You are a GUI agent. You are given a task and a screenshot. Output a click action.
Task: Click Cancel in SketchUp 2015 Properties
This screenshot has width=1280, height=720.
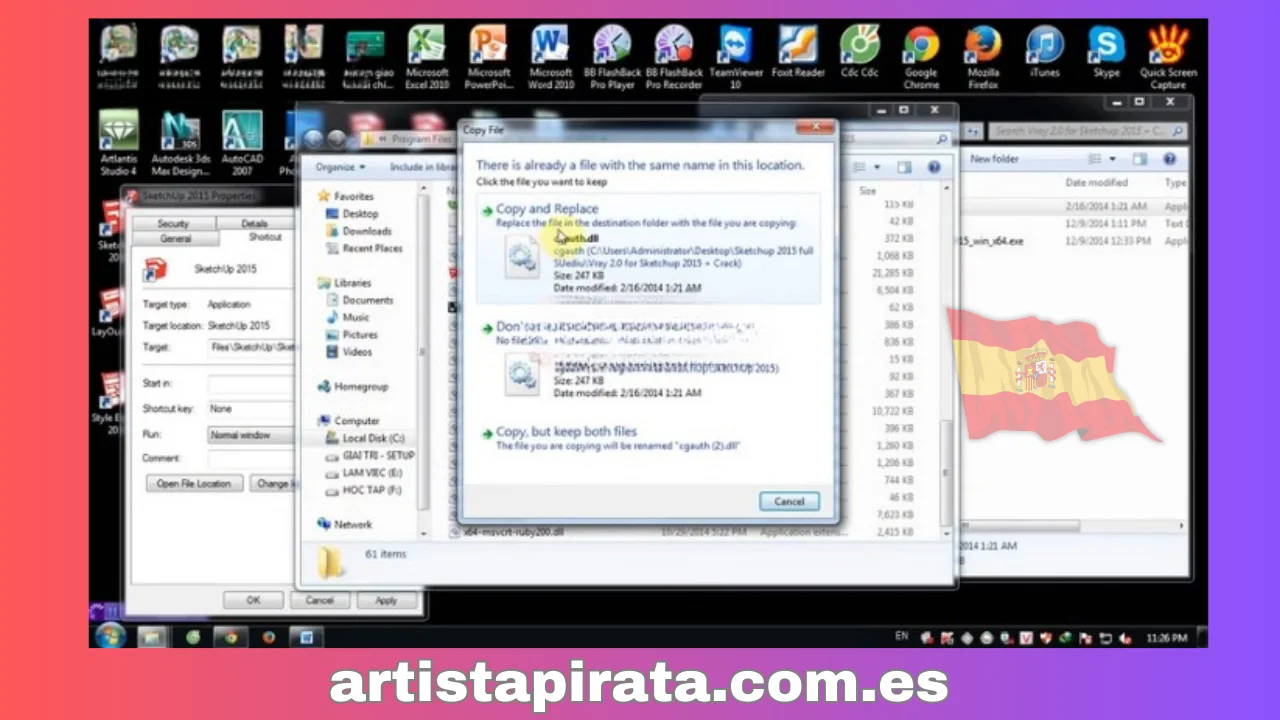319,600
